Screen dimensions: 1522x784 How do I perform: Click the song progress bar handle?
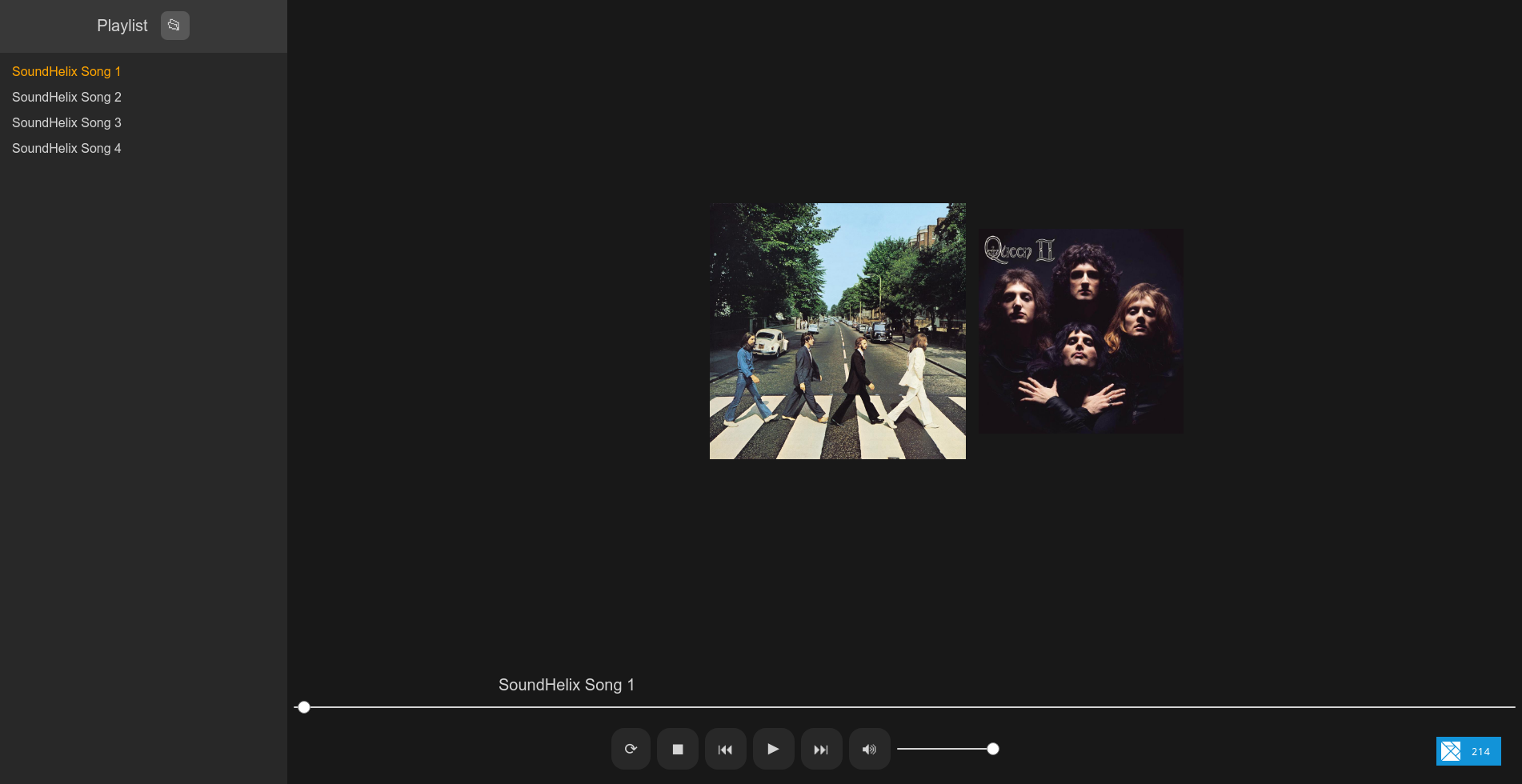coord(304,707)
